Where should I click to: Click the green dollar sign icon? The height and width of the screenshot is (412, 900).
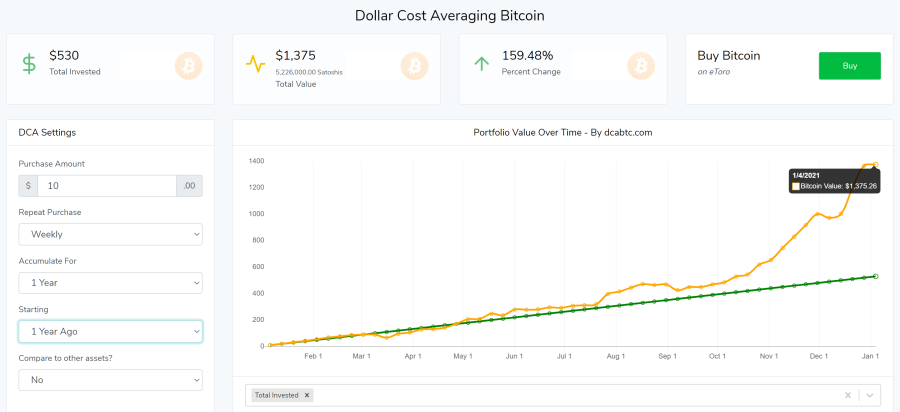pyautogui.click(x=29, y=64)
